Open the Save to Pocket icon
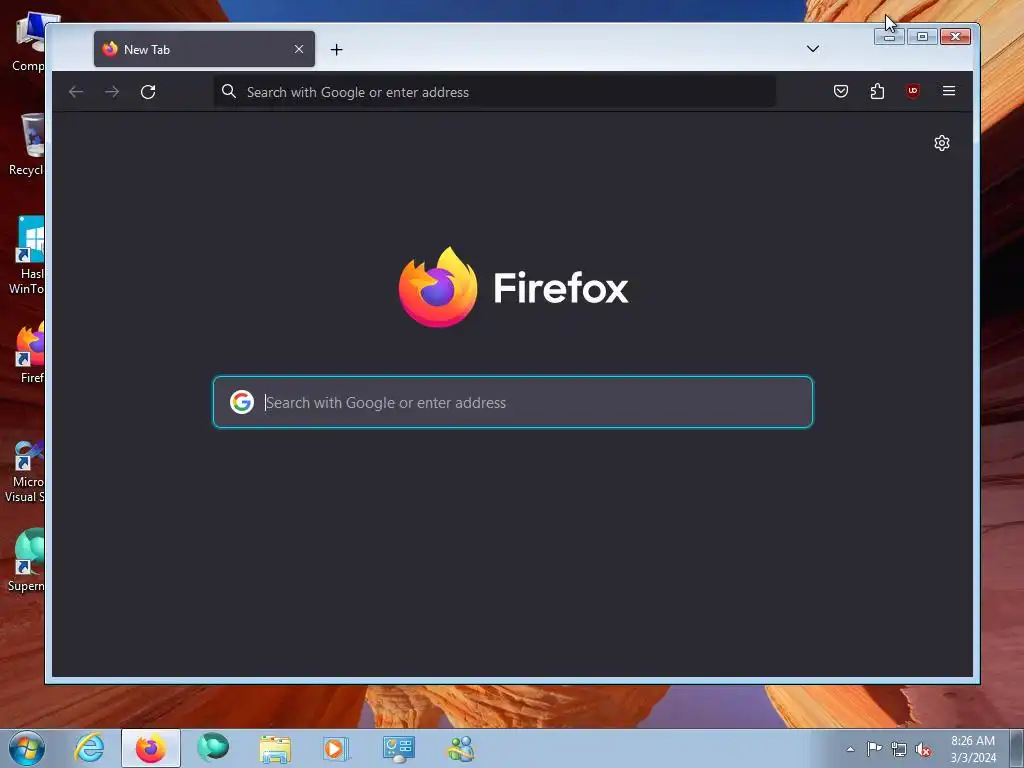This screenshot has height=768, width=1024. point(840,91)
